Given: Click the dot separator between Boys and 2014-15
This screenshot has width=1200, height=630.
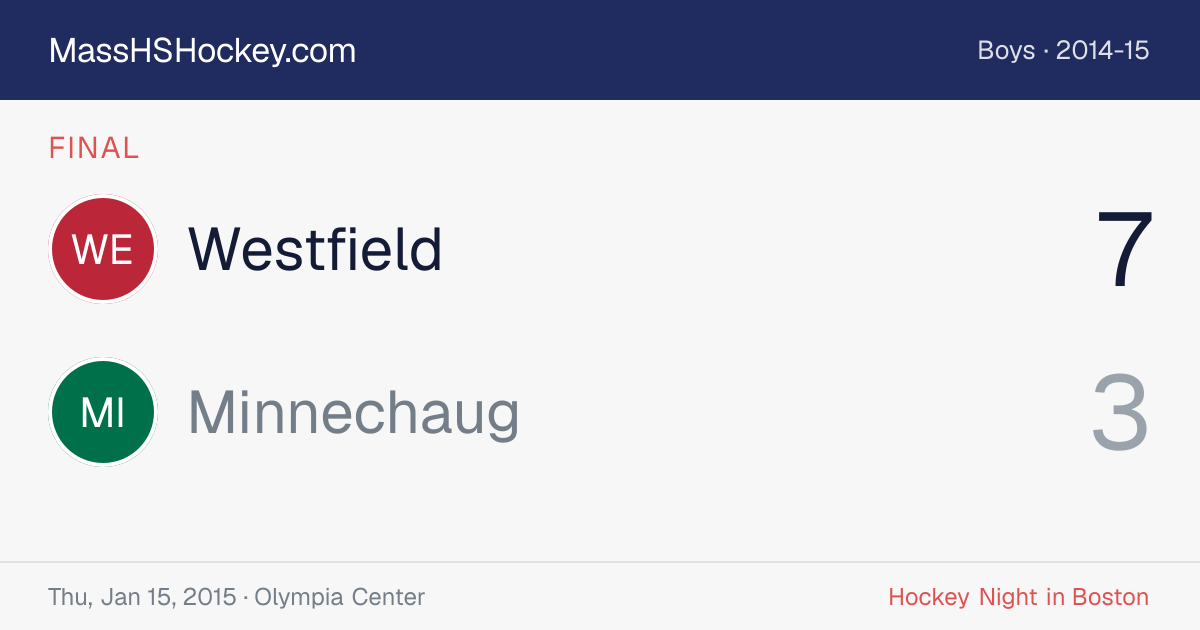Looking at the screenshot, I should point(1045,51).
